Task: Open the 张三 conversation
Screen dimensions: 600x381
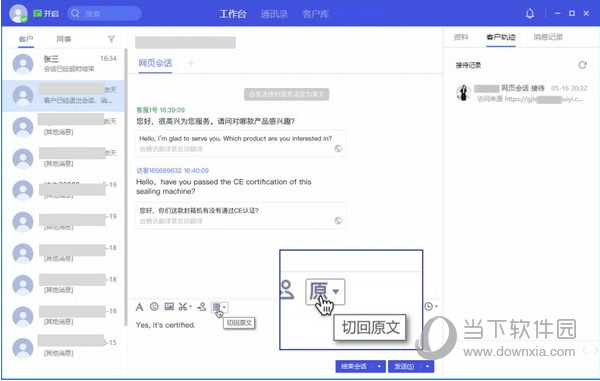Action: click(63, 64)
